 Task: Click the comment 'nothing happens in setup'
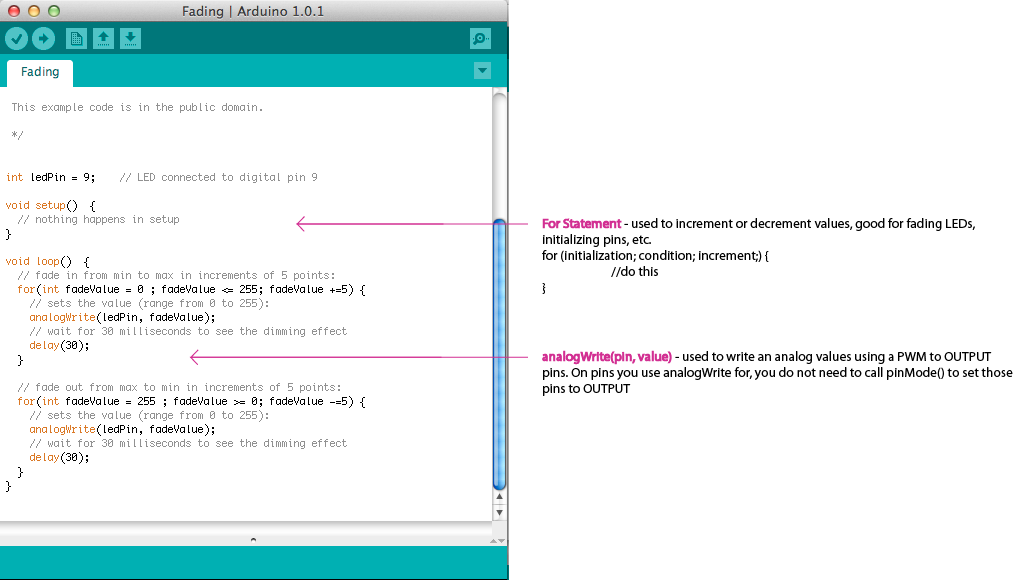(x=98, y=220)
